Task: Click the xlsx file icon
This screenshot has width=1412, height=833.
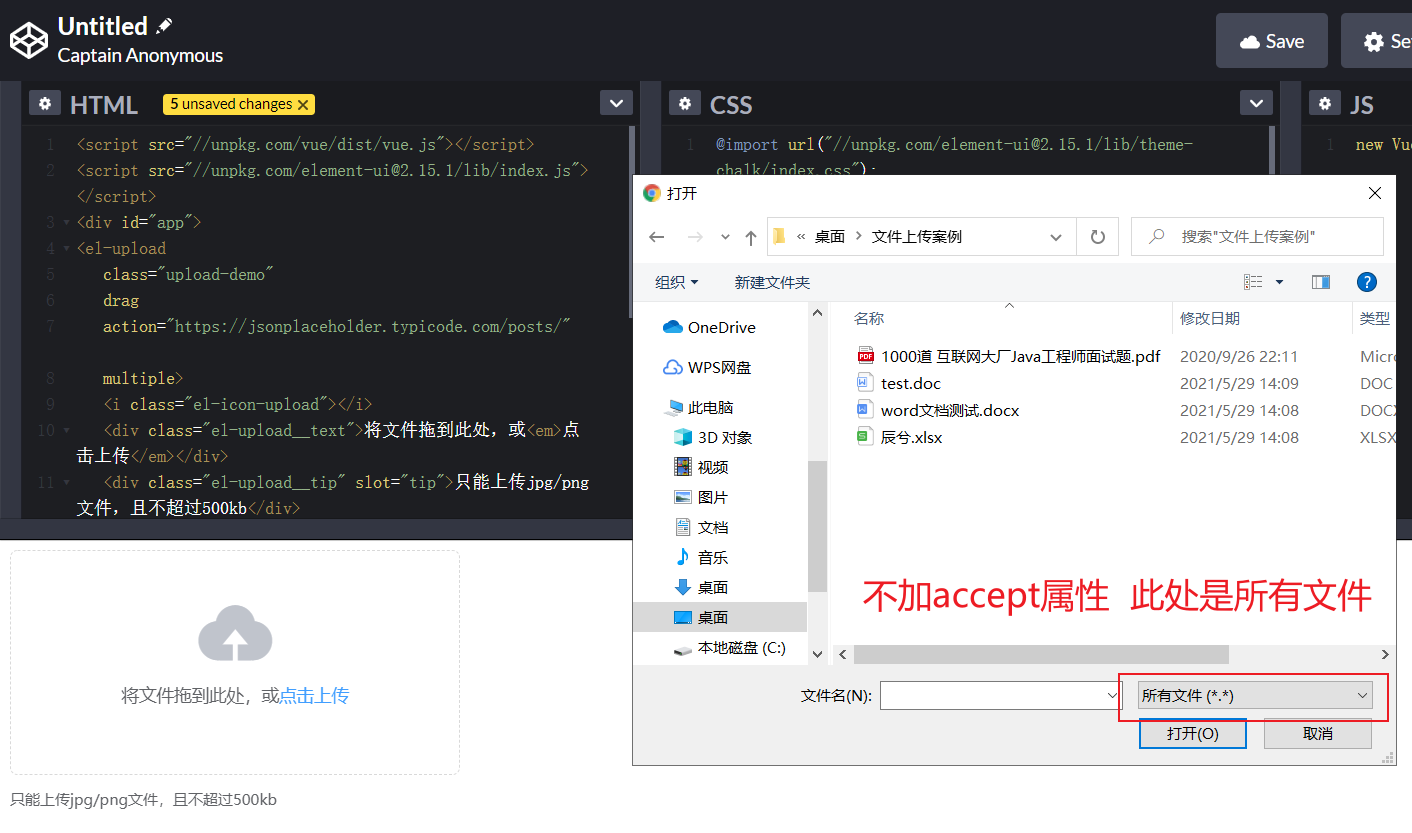Action: tap(865, 436)
